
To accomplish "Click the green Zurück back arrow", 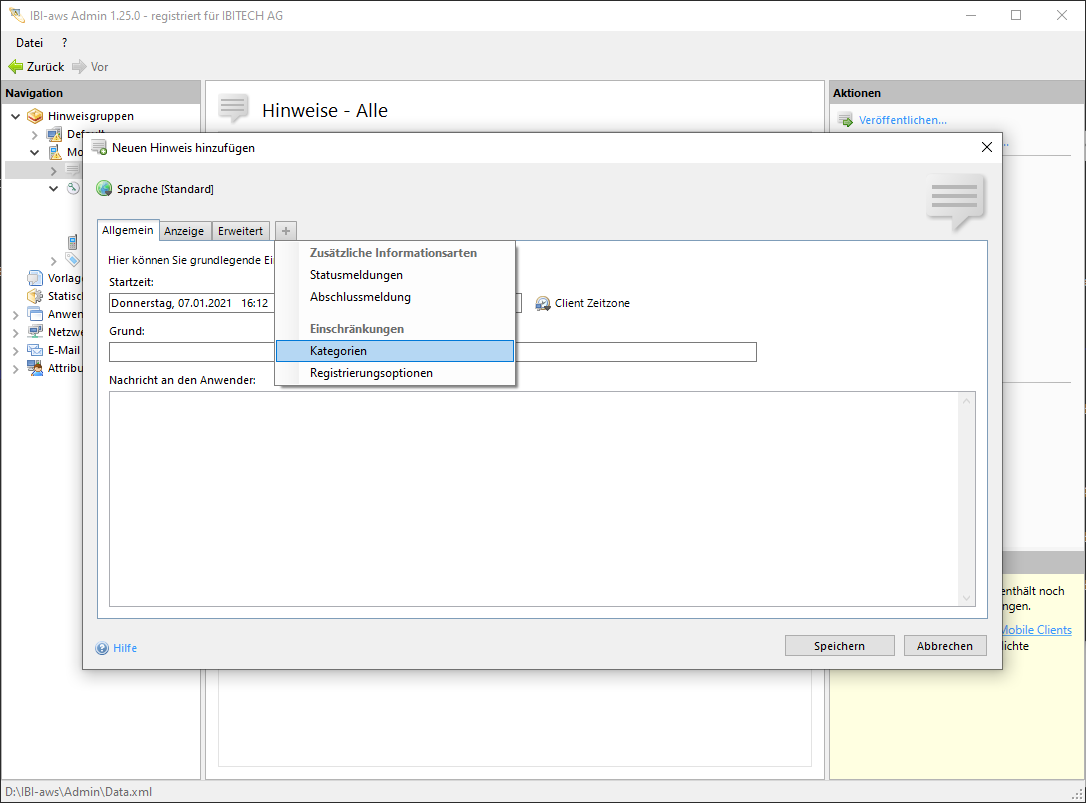I will [x=15, y=67].
